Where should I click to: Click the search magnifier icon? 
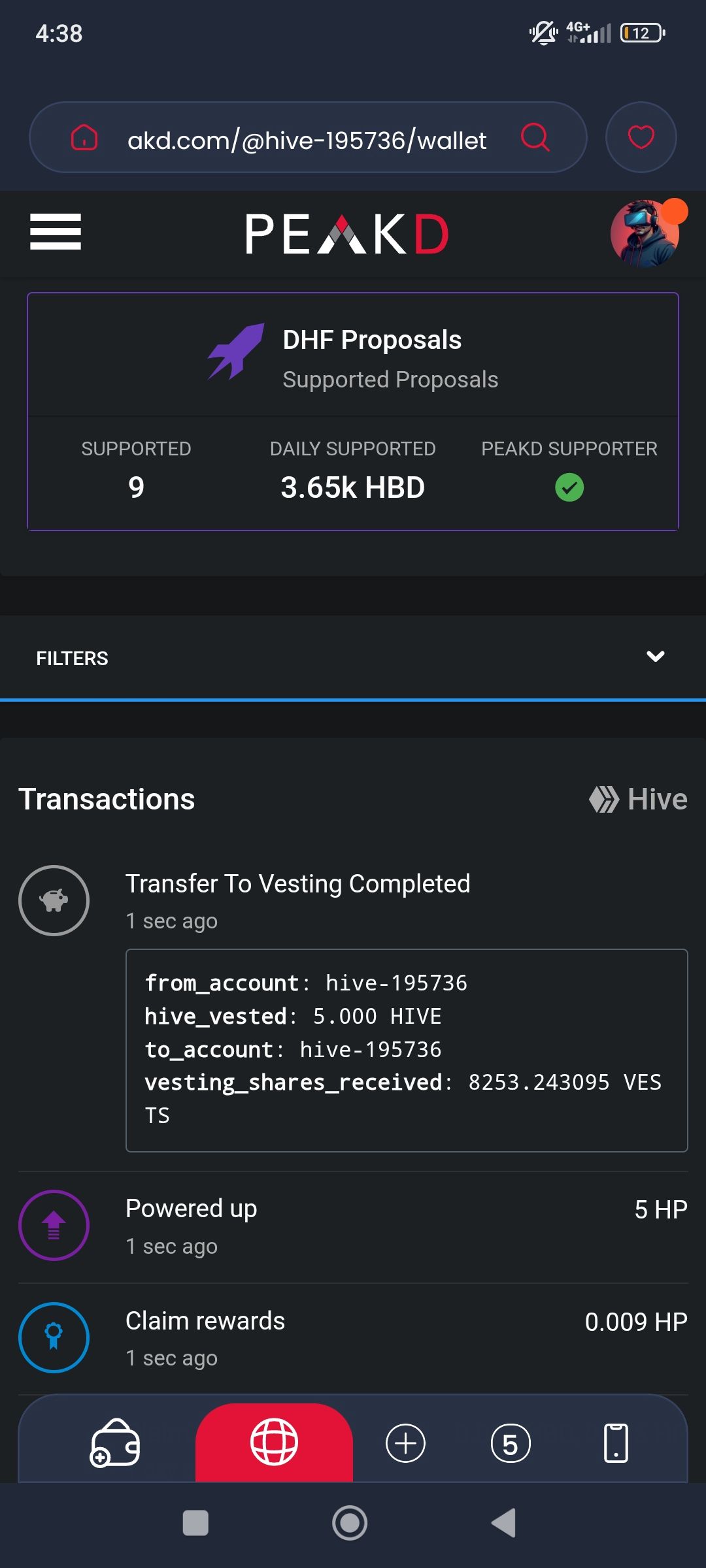point(535,137)
